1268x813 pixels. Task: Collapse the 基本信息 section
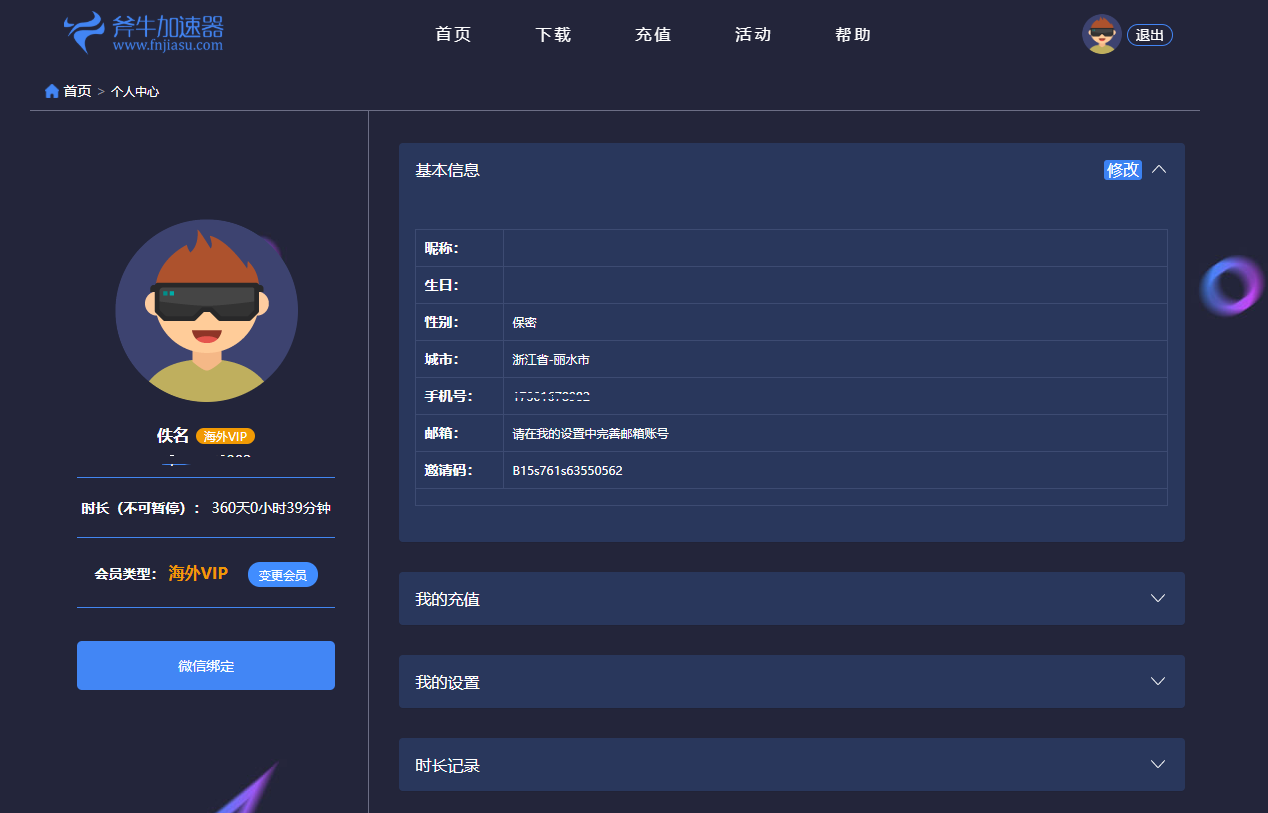click(1159, 170)
